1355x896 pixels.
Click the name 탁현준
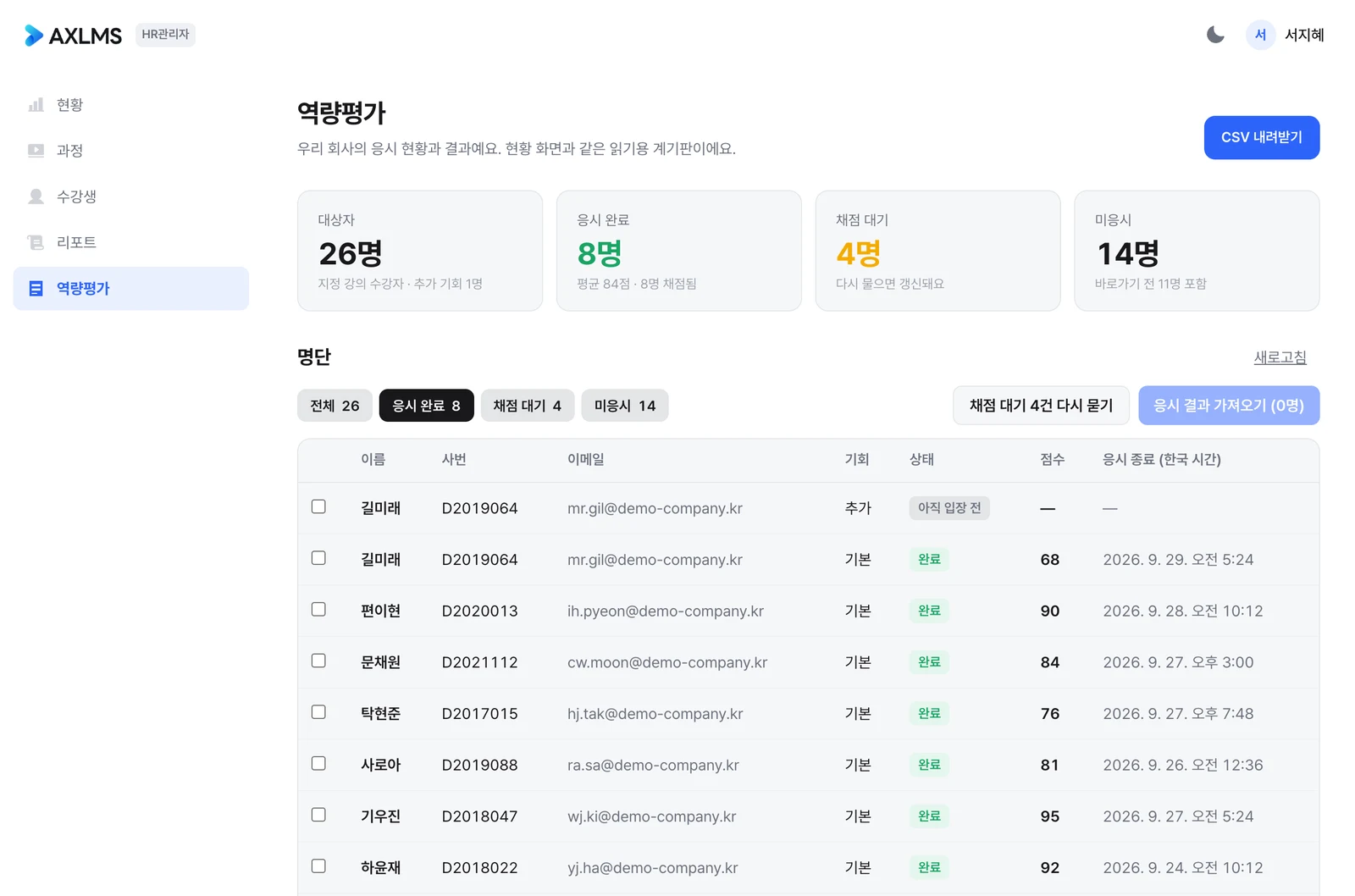point(381,714)
